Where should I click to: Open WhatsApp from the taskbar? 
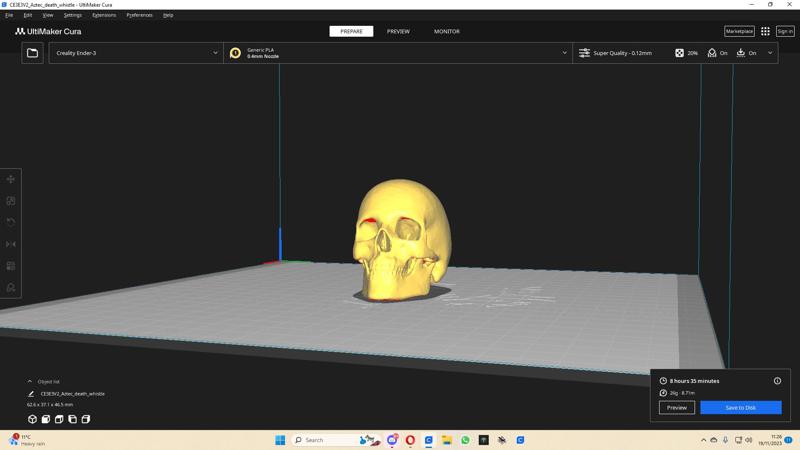pos(465,440)
